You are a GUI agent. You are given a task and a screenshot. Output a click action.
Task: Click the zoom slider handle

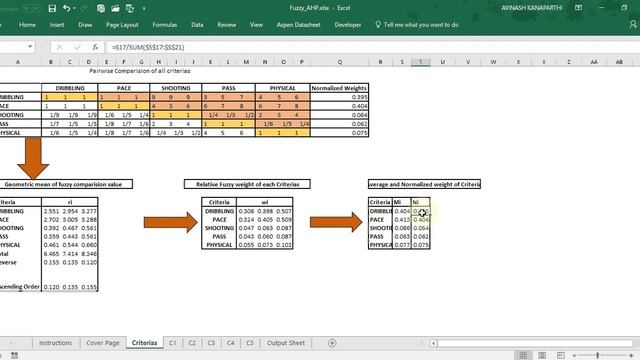point(598,356)
